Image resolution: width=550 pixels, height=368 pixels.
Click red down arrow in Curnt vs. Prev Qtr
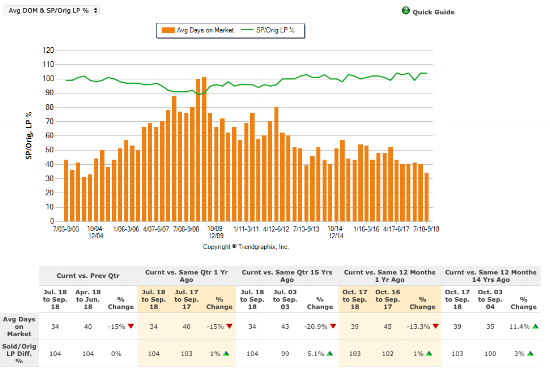pos(131,326)
